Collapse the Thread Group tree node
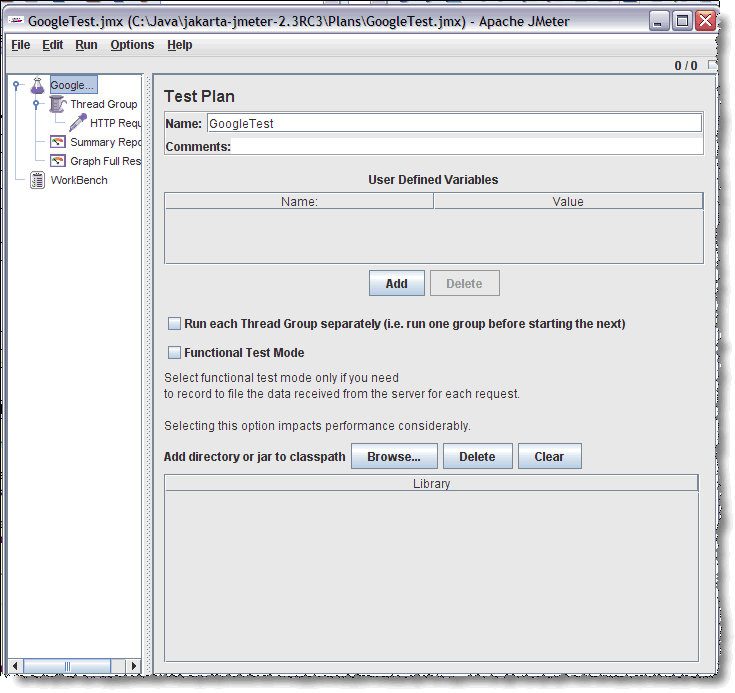 tap(36, 104)
